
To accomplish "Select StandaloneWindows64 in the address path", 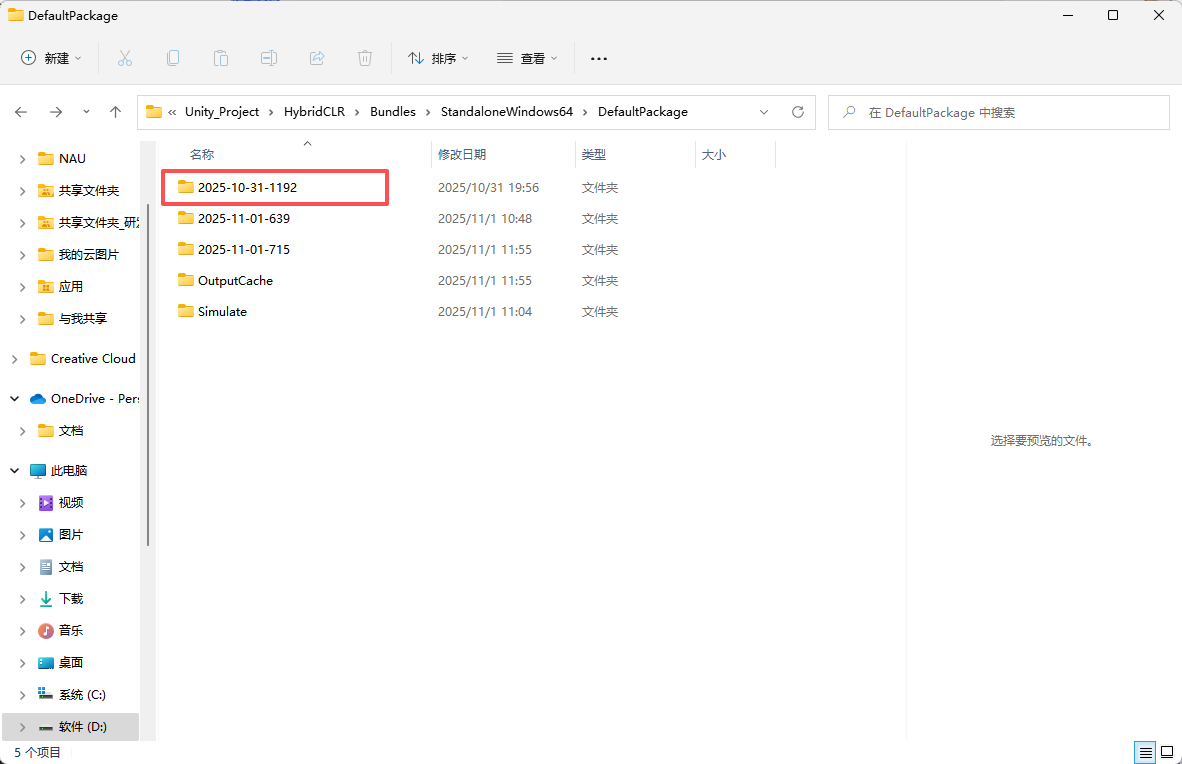I will [x=507, y=112].
